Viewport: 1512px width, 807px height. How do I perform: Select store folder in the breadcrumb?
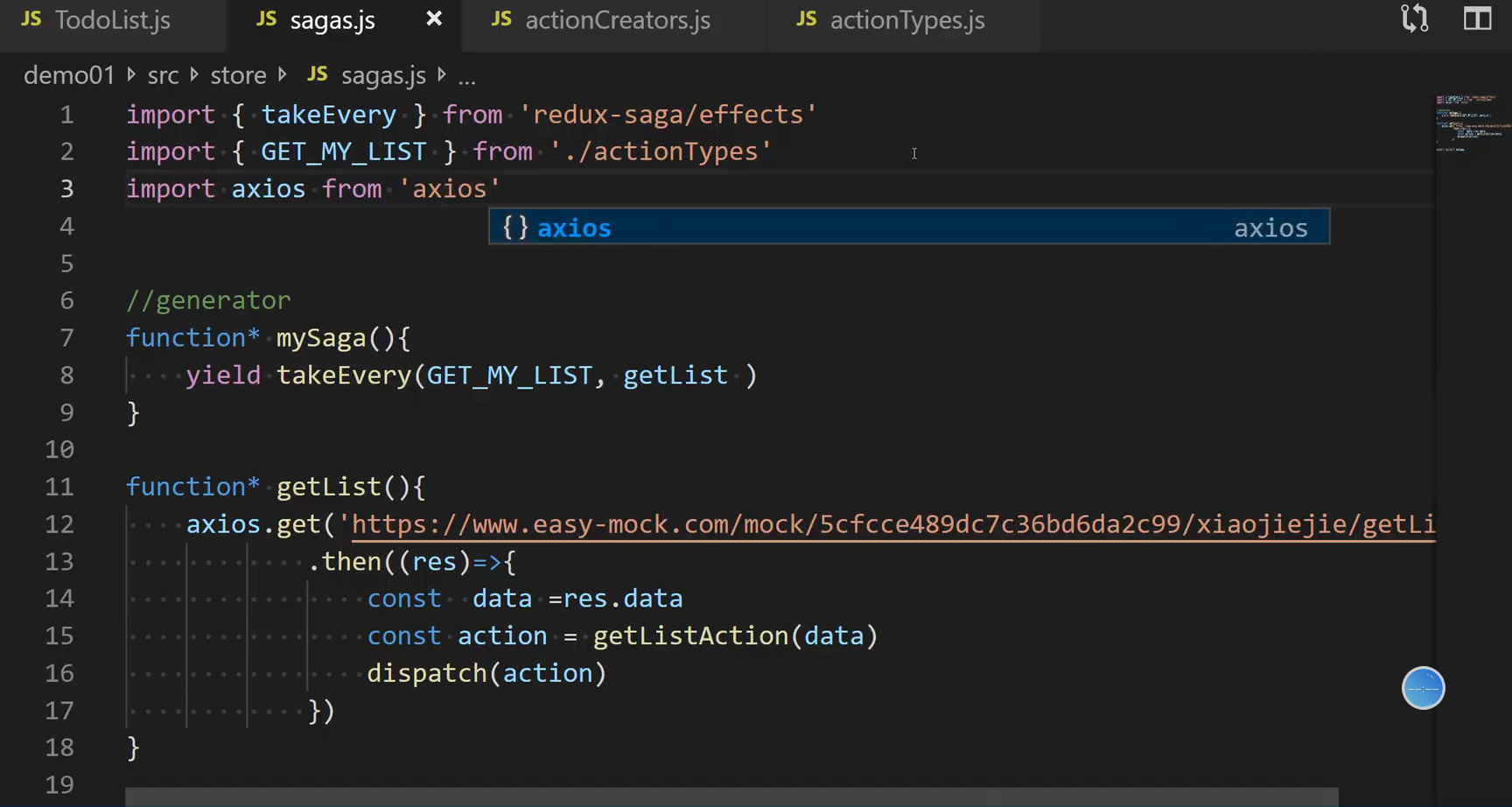(x=238, y=75)
